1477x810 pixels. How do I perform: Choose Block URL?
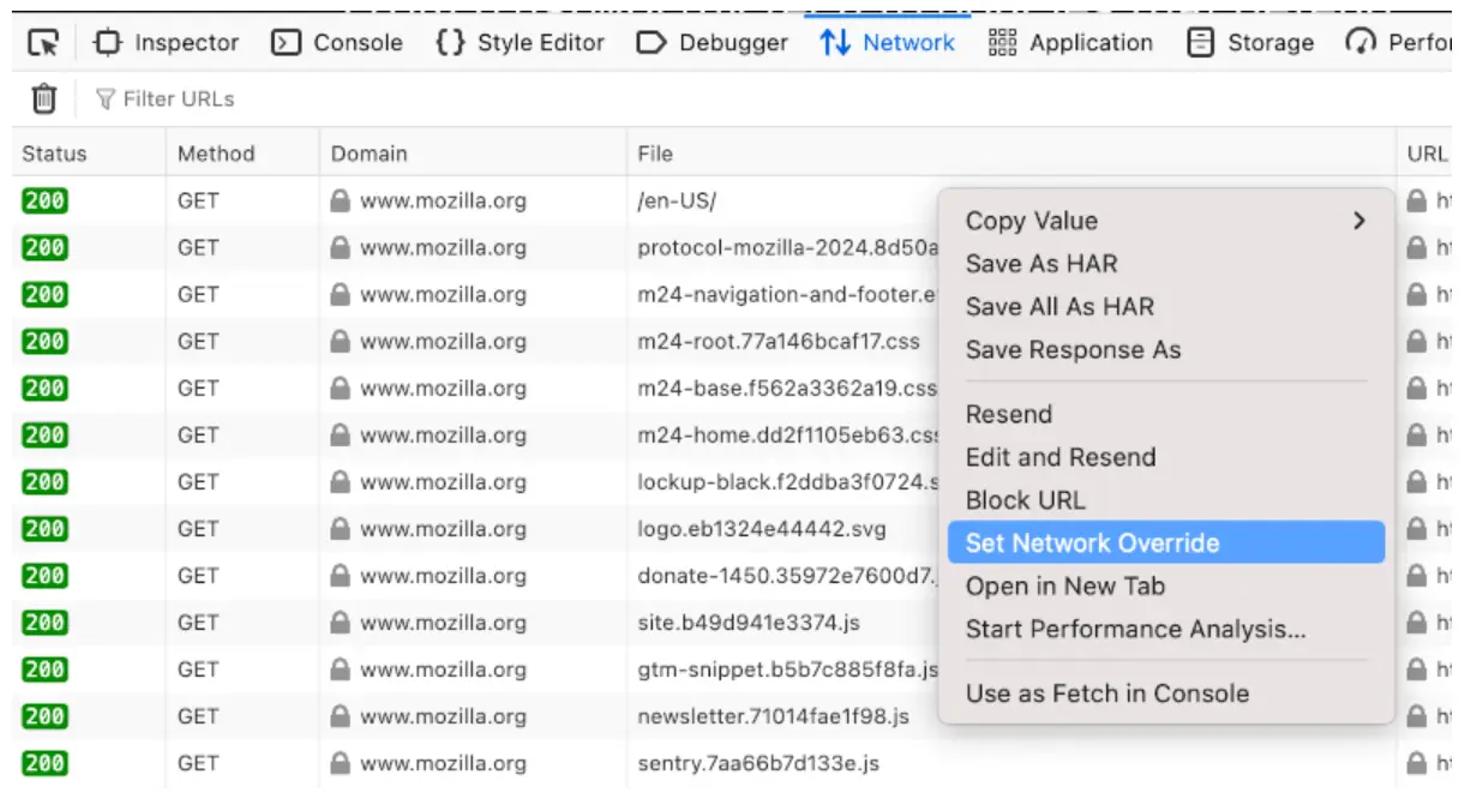click(x=1025, y=500)
